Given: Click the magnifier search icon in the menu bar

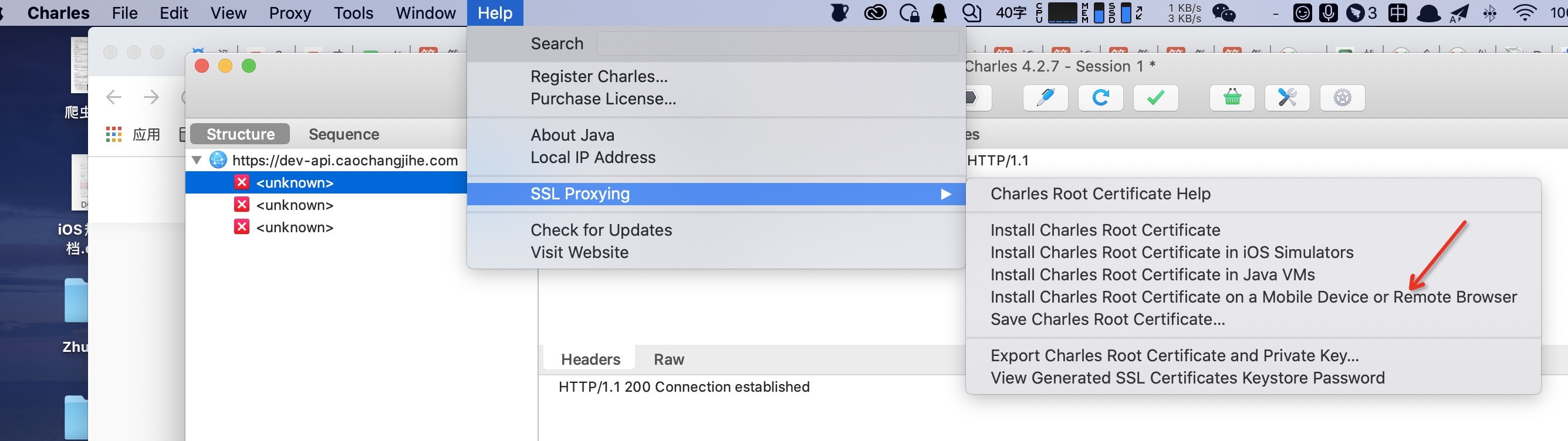Looking at the screenshot, I should click(x=971, y=13).
